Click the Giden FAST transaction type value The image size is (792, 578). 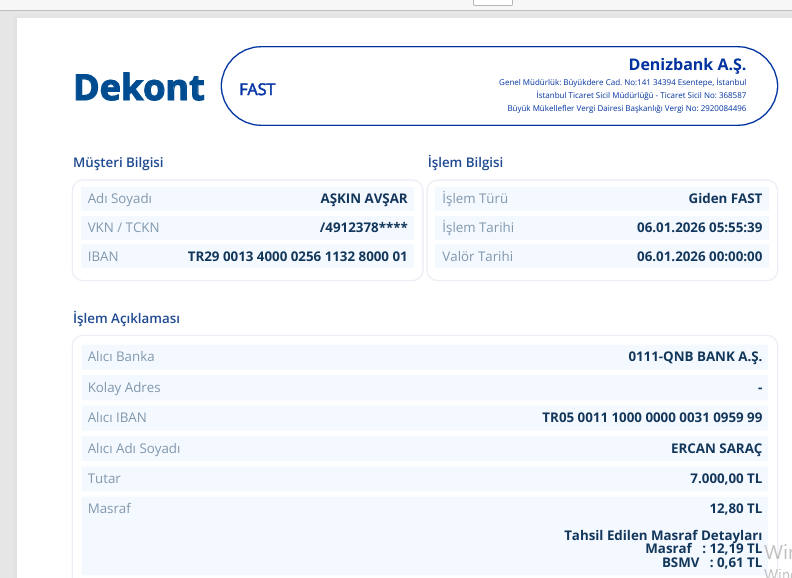pyautogui.click(x=725, y=199)
